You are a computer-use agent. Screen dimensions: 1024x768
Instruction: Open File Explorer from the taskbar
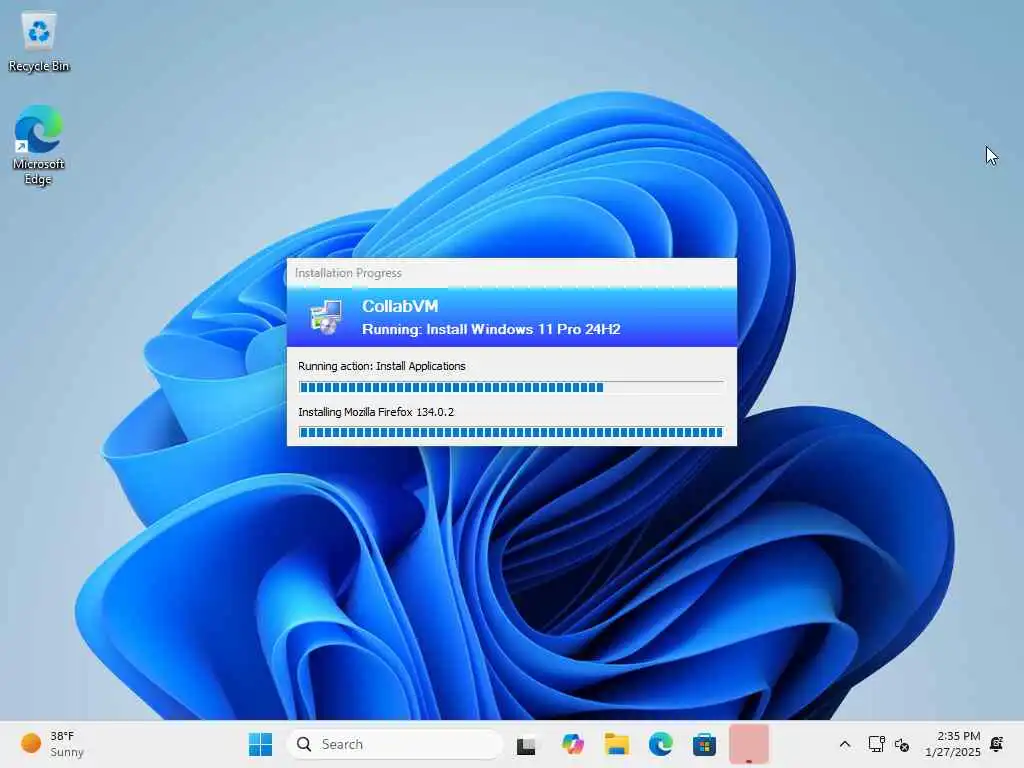(616, 744)
